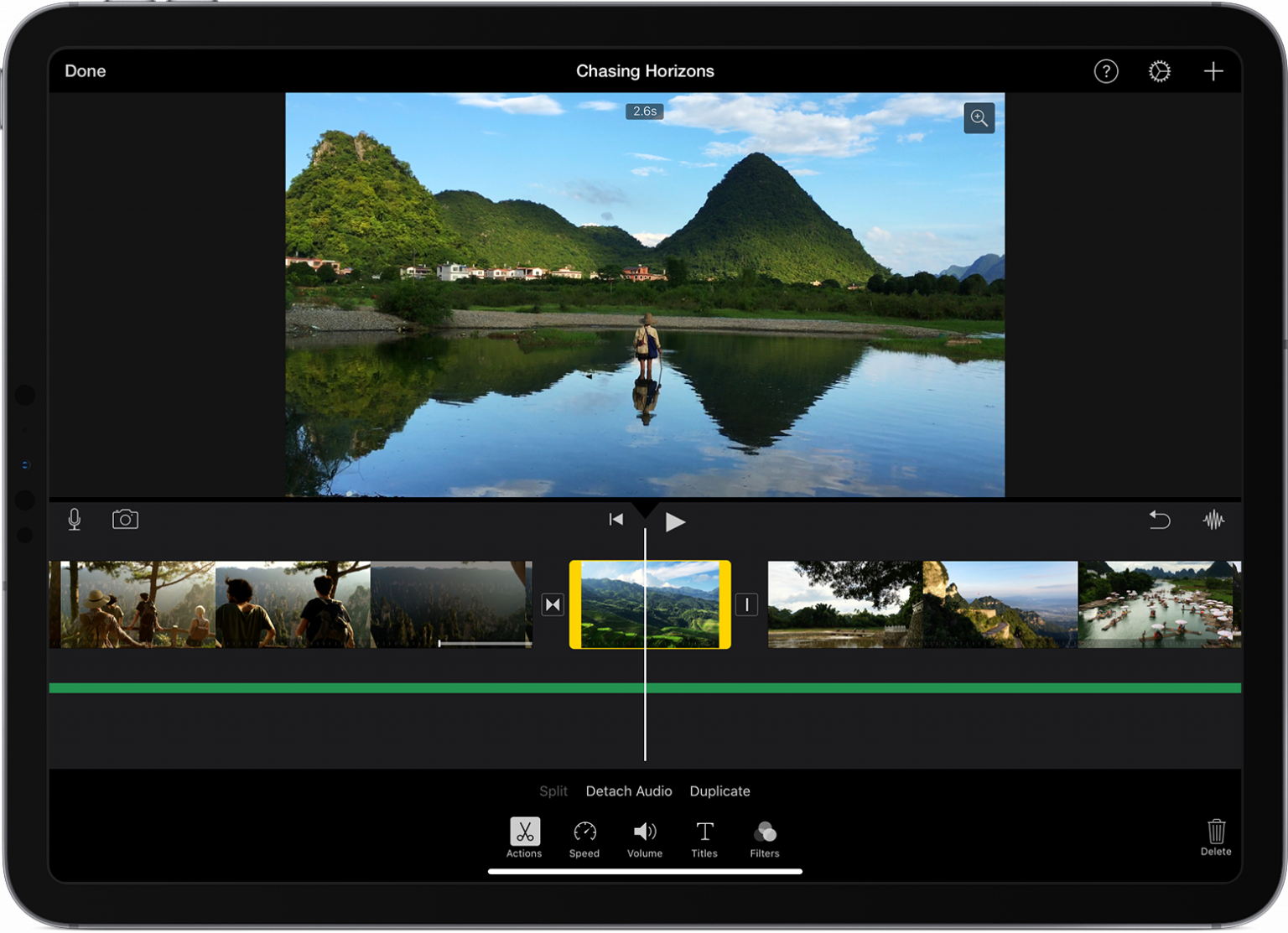1288x933 pixels.
Task: Enable pinch-to-zoom with the viewer magnifier icon
Action: (979, 118)
